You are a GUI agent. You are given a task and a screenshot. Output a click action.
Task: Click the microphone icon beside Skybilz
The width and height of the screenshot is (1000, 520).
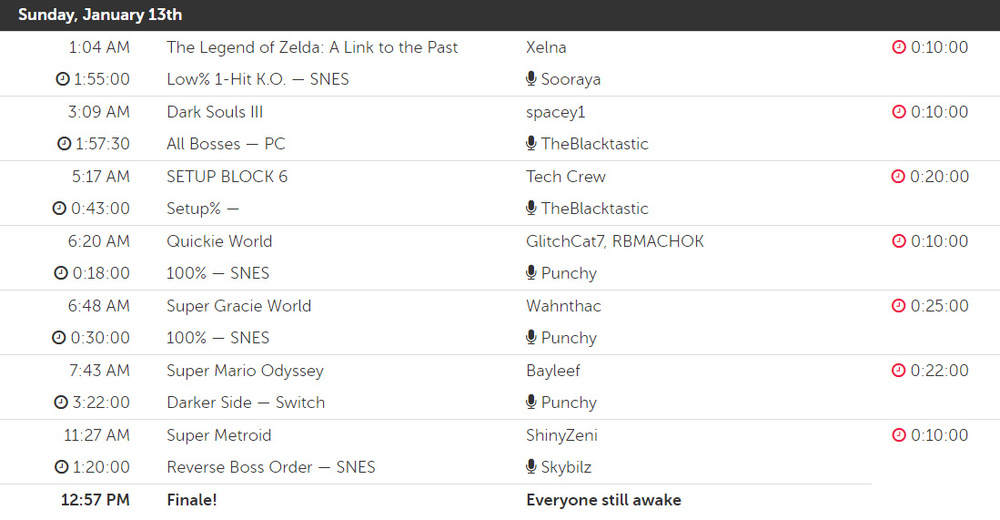coord(531,467)
